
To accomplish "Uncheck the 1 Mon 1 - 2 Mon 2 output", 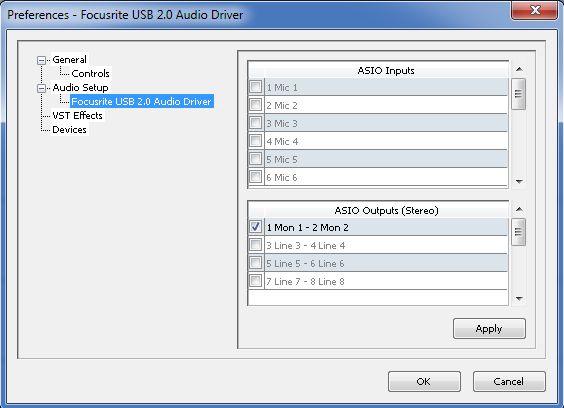I will click(x=256, y=227).
